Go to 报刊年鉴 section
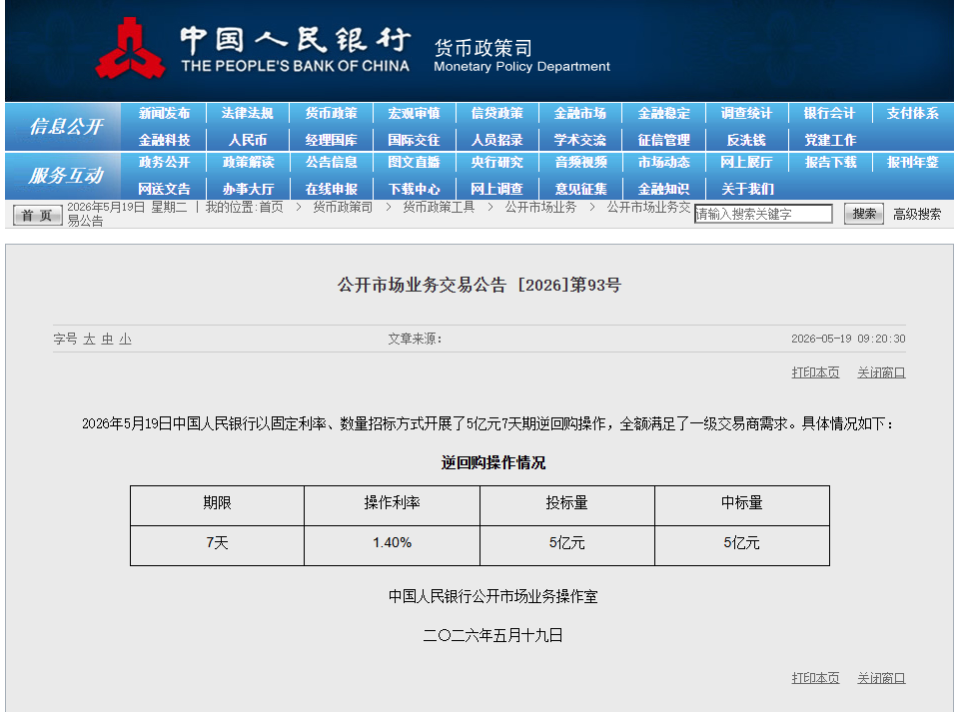Screen dimensions: 960x712 pyautogui.click(x=913, y=162)
